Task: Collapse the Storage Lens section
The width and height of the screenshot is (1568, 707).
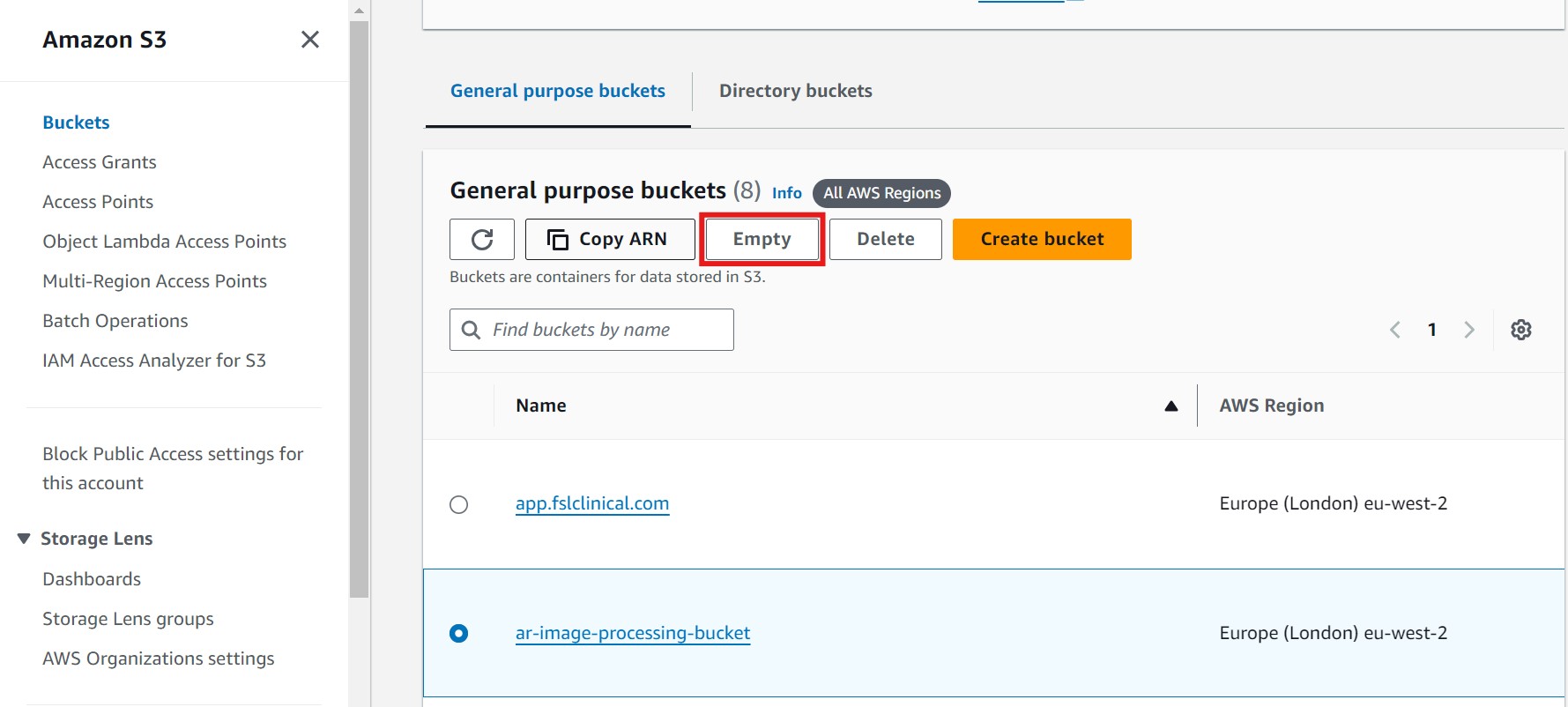Action: (23, 538)
